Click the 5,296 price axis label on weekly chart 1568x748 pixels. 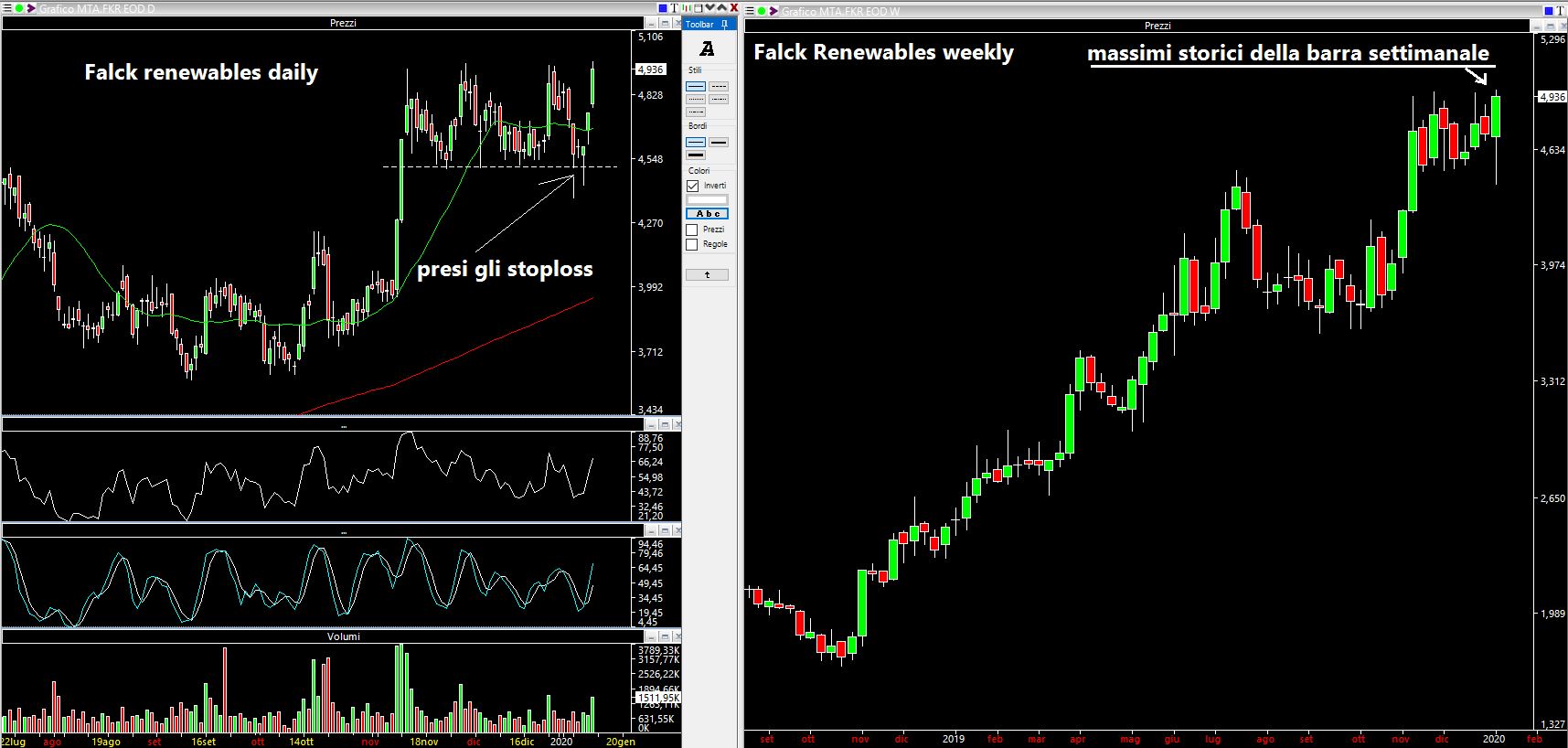click(1552, 39)
